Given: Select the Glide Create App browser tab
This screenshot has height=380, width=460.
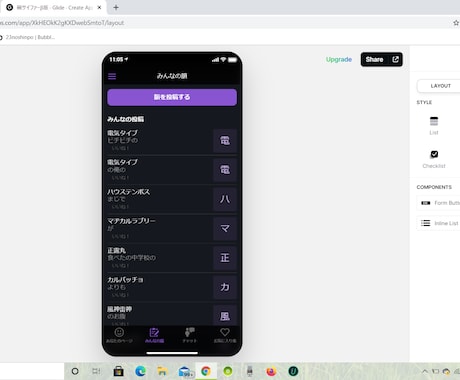Looking at the screenshot, I should (x=54, y=7).
